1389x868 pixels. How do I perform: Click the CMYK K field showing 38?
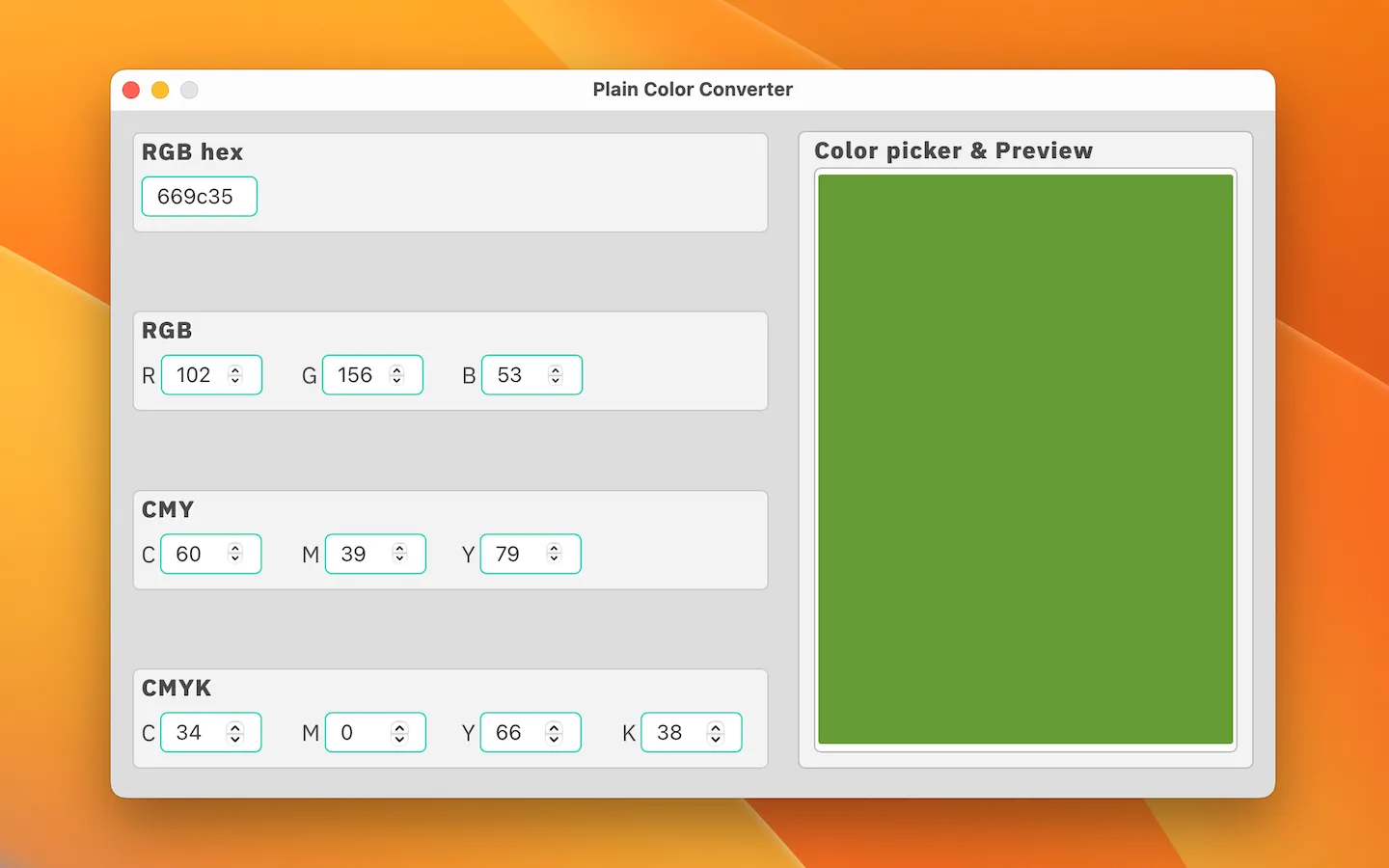[692, 732]
